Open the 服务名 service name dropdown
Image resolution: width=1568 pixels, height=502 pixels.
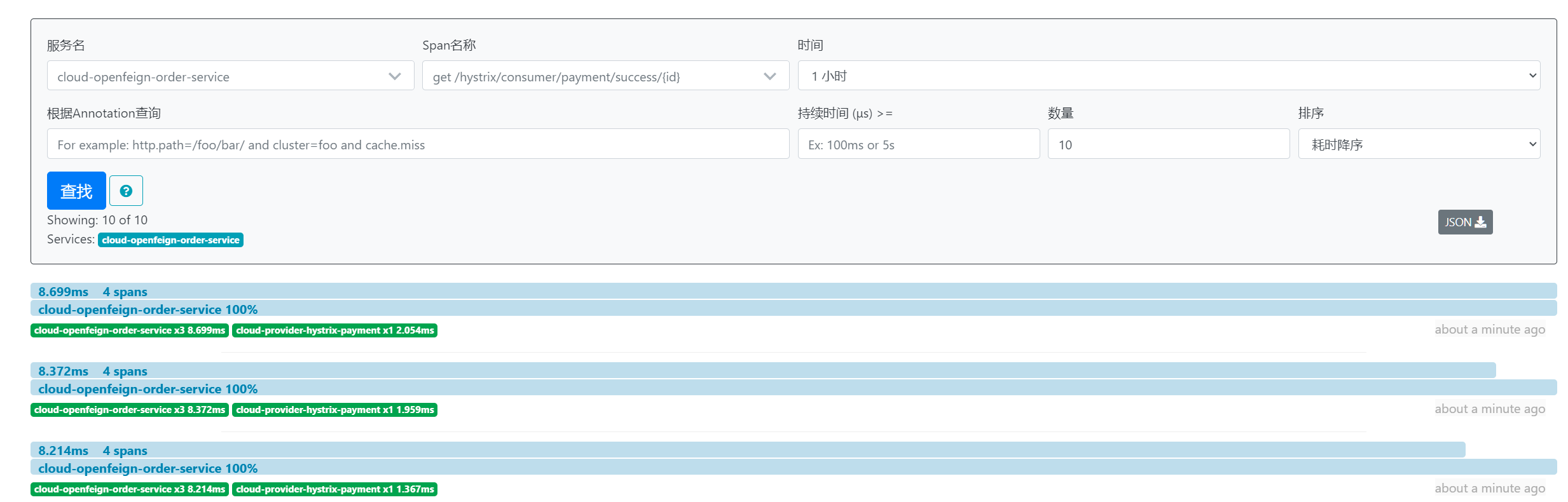[230, 76]
